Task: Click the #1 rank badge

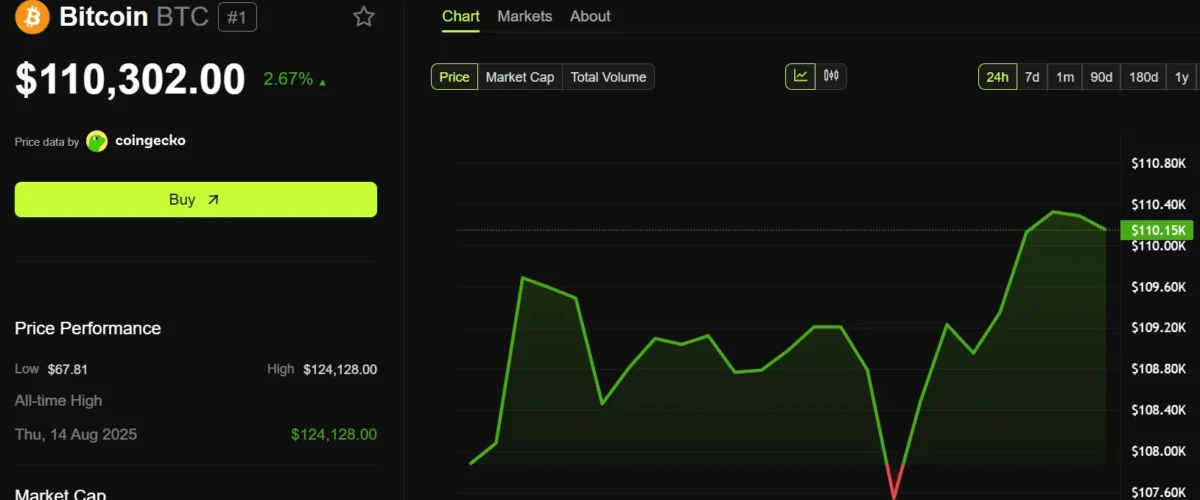Action: coord(237,17)
